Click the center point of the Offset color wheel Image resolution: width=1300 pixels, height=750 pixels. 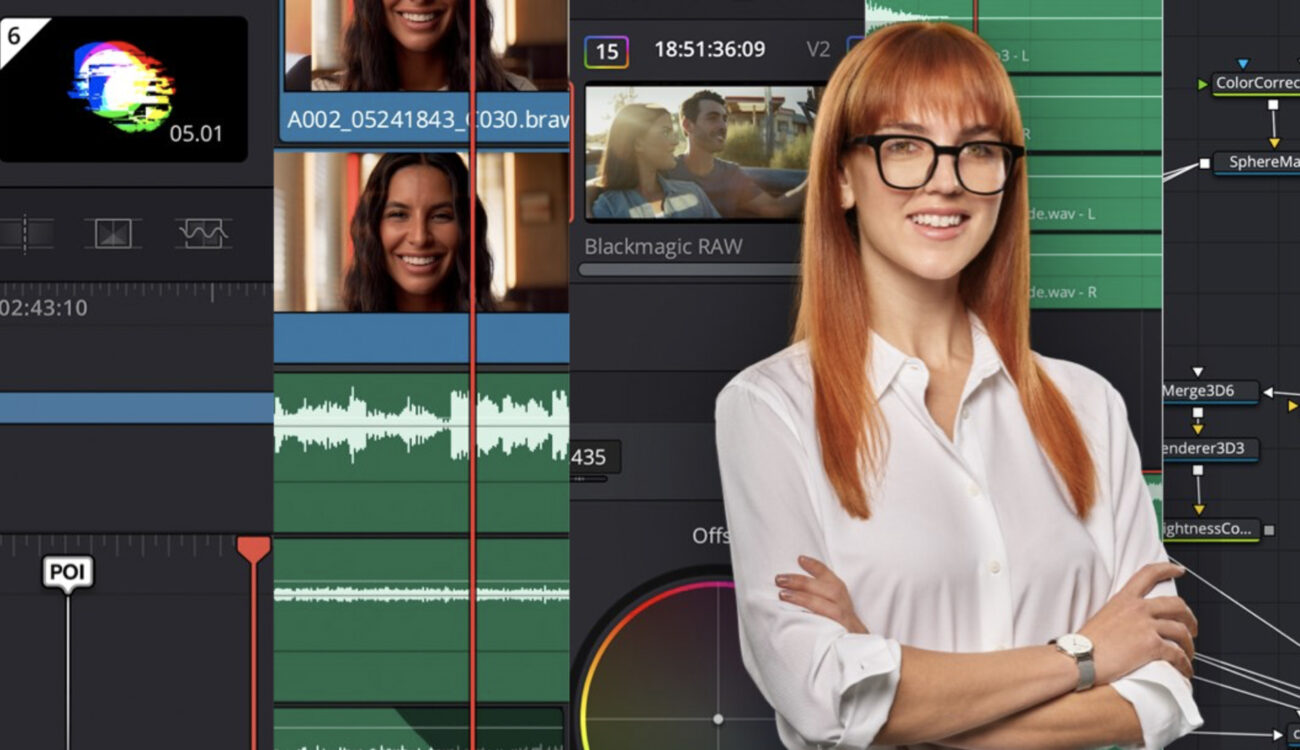pyautogui.click(x=717, y=719)
